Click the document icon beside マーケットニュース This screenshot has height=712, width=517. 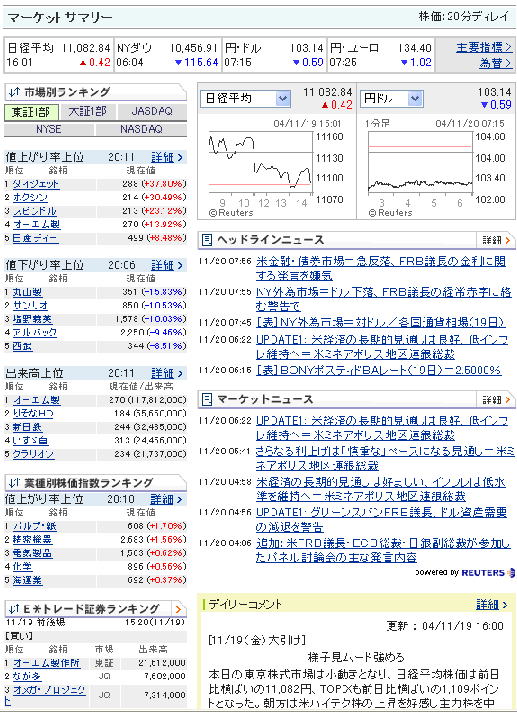click(x=207, y=400)
